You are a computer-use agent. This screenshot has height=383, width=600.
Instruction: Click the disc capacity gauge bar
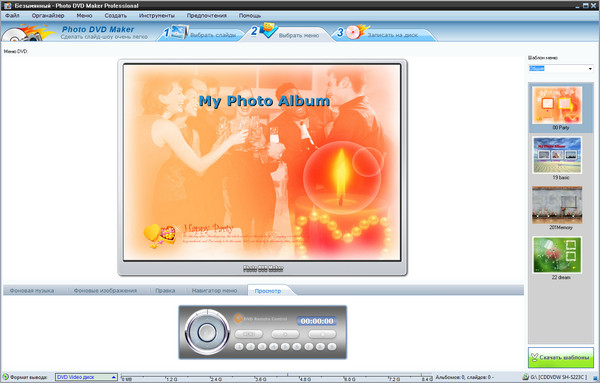click(x=276, y=378)
